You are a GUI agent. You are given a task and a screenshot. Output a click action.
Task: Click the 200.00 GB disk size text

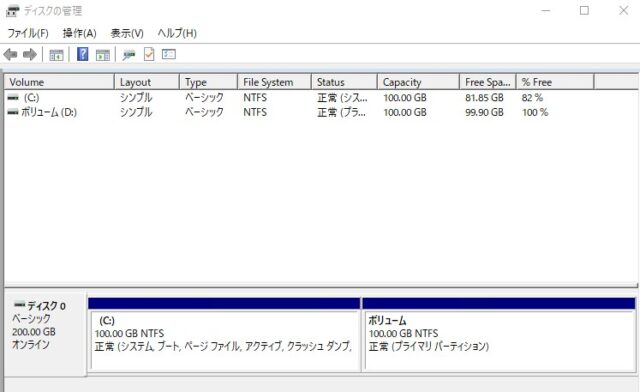pos(34,332)
